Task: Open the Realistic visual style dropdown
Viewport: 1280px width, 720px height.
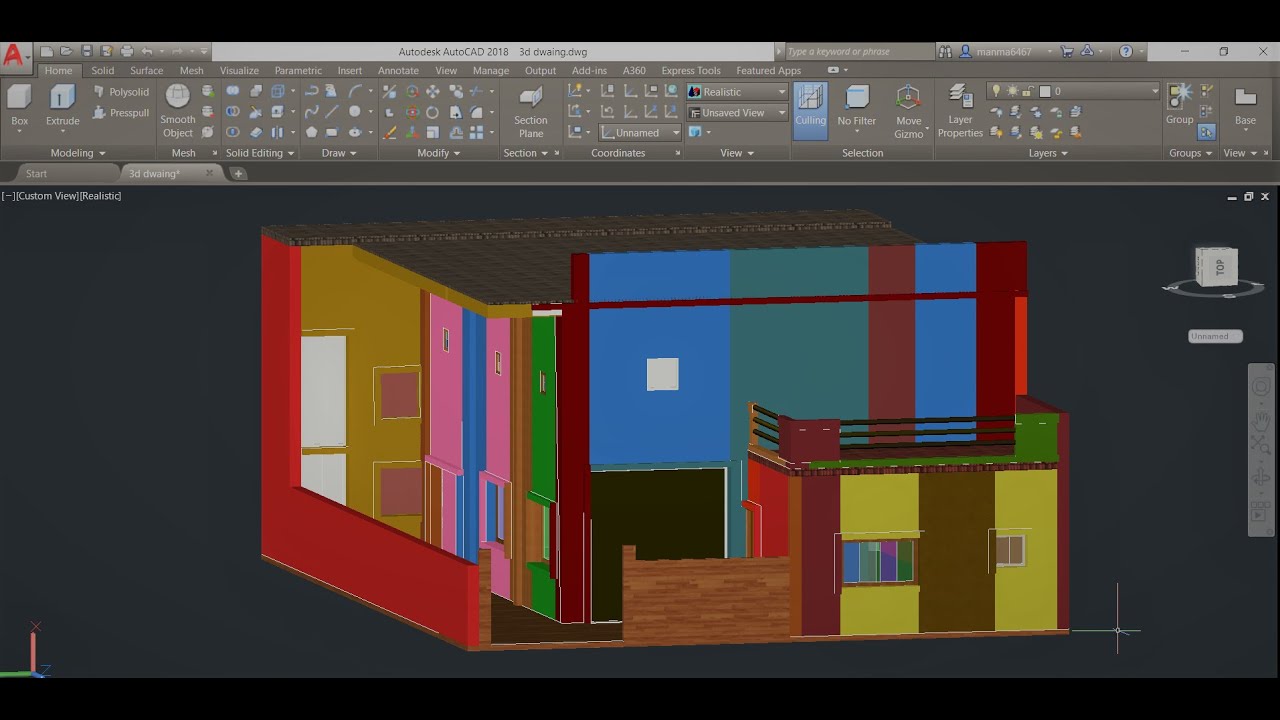Action: (738, 92)
